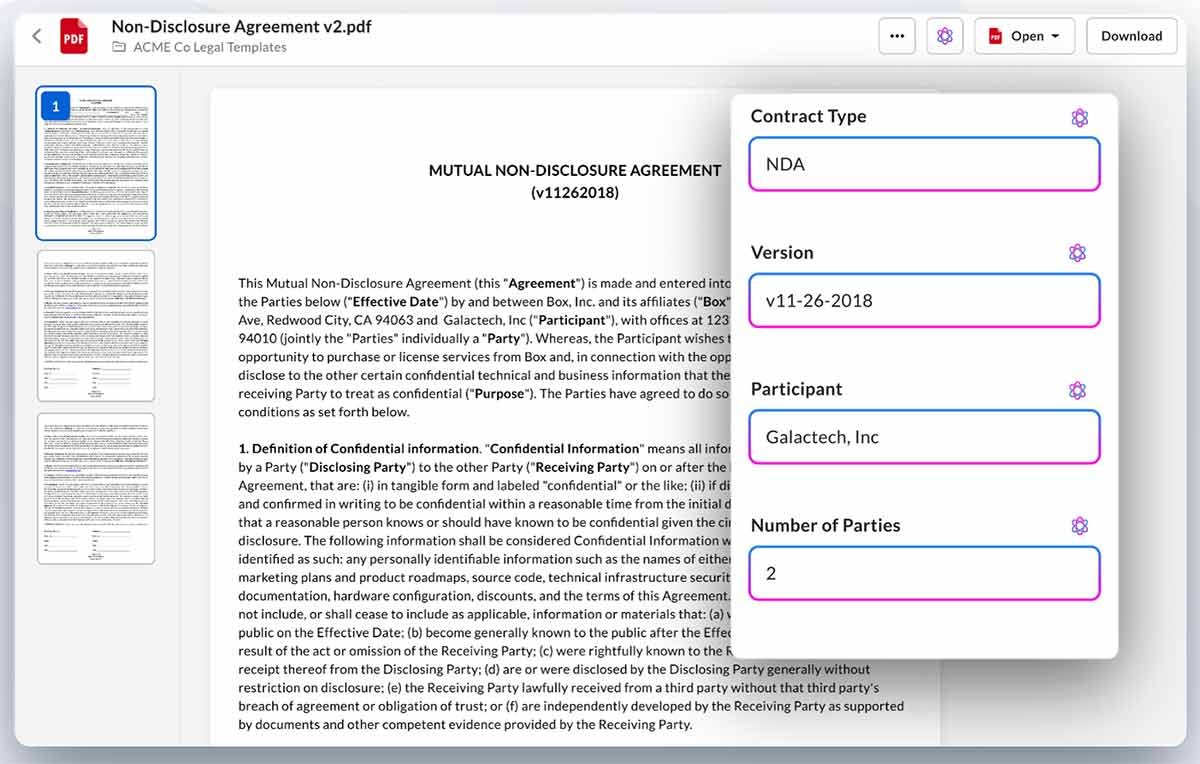Viewport: 1200px width, 764px height.
Task: Click the red PDF file icon in header
Action: coord(73,36)
